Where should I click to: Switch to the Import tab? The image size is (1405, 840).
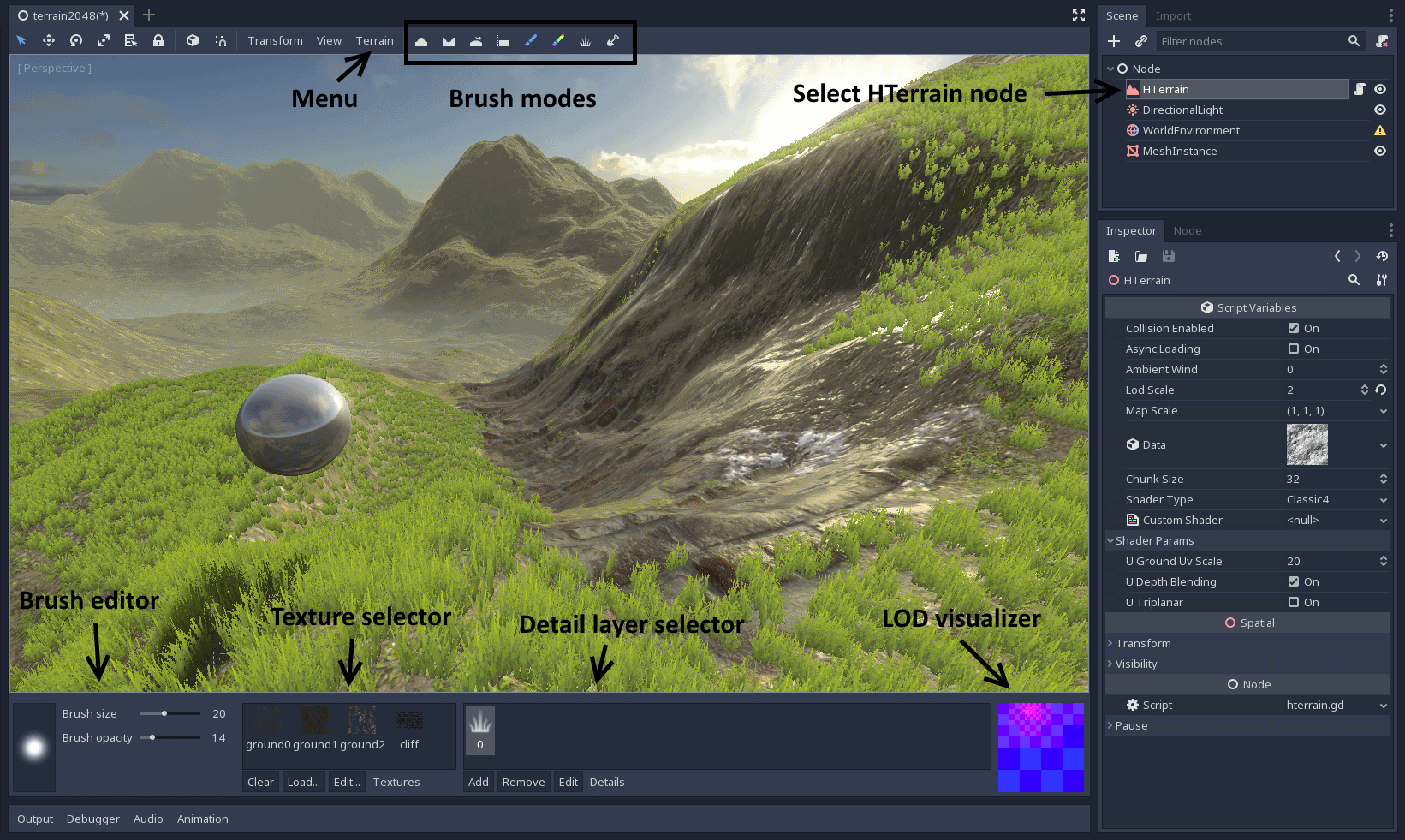coord(1173,15)
